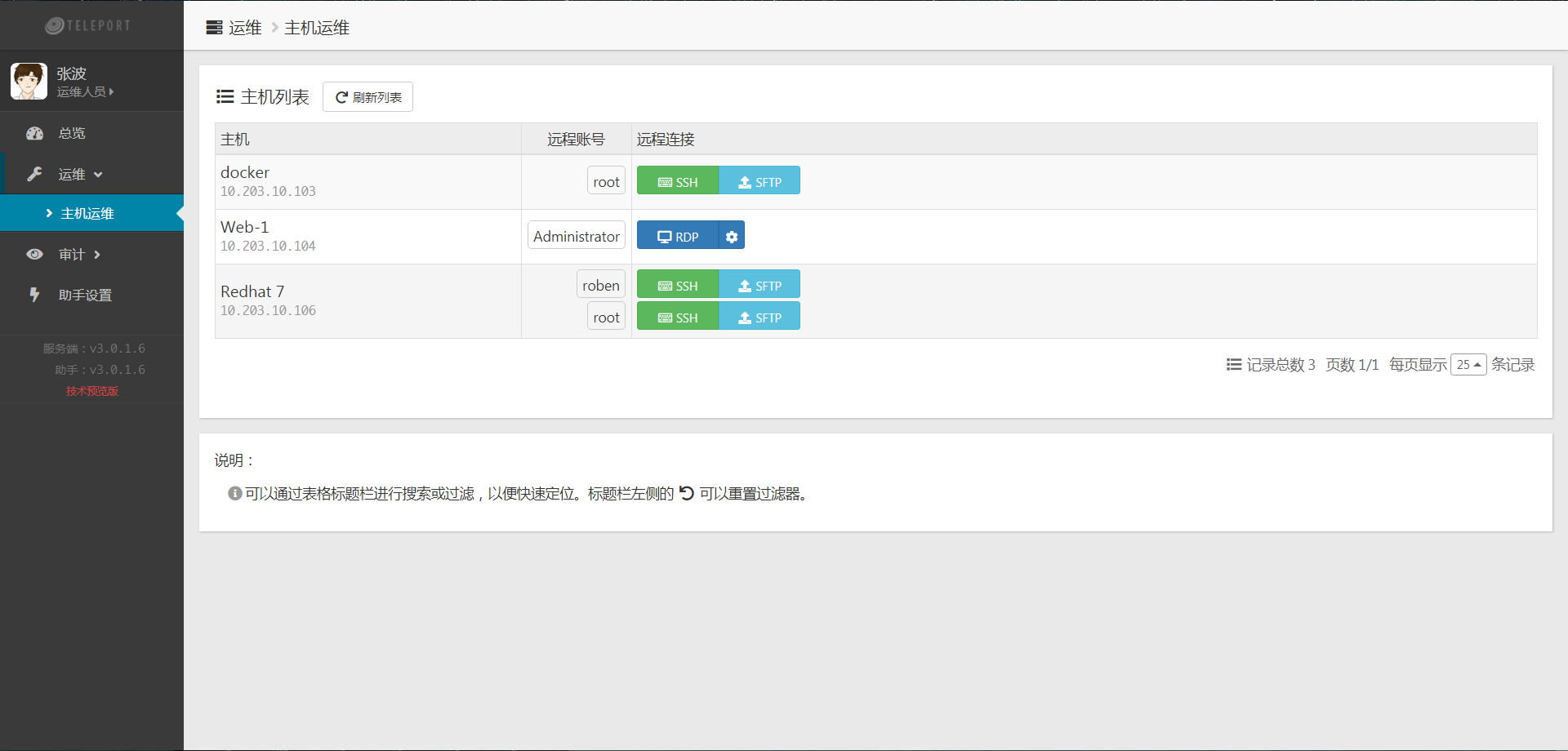Connect via SSH as roben on Redhat 7
Viewport: 1568px width, 751px height.
[x=678, y=285]
